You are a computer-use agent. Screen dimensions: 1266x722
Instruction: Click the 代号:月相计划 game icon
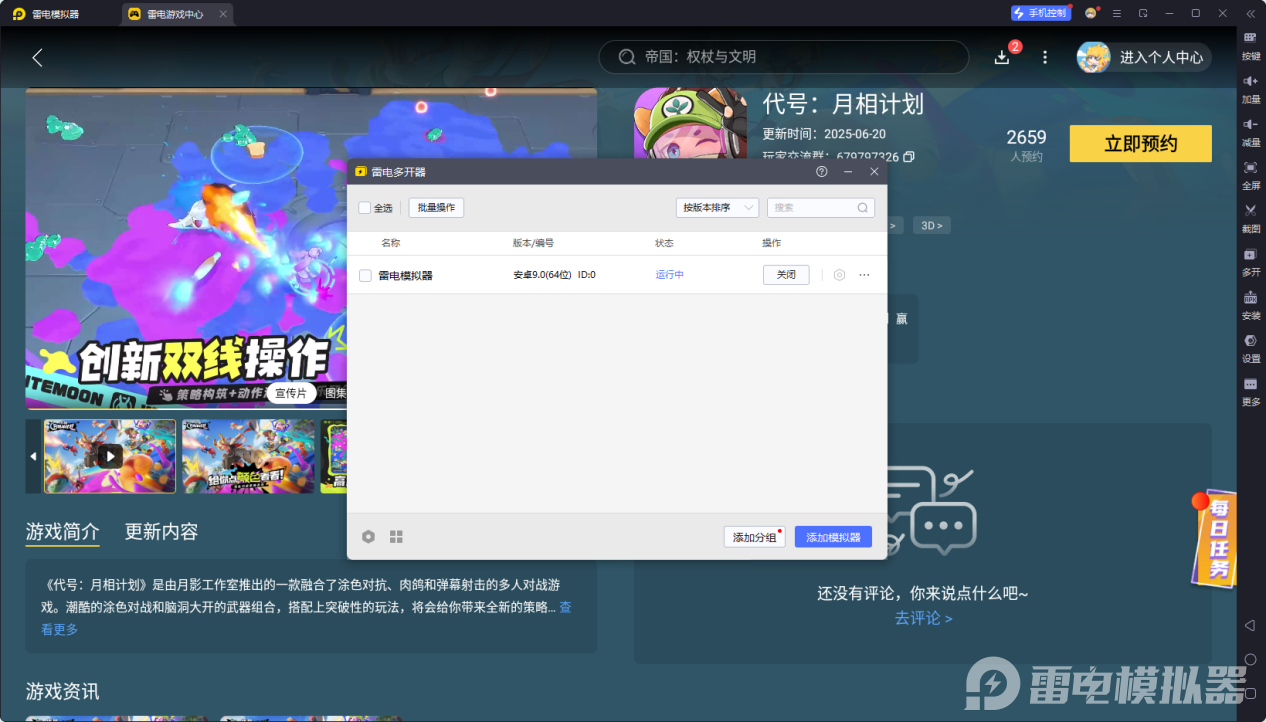(691, 123)
